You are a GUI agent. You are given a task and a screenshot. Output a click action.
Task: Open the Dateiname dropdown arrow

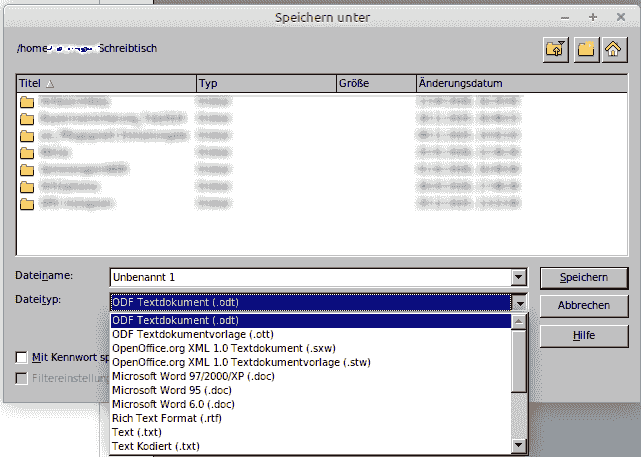coord(518,277)
